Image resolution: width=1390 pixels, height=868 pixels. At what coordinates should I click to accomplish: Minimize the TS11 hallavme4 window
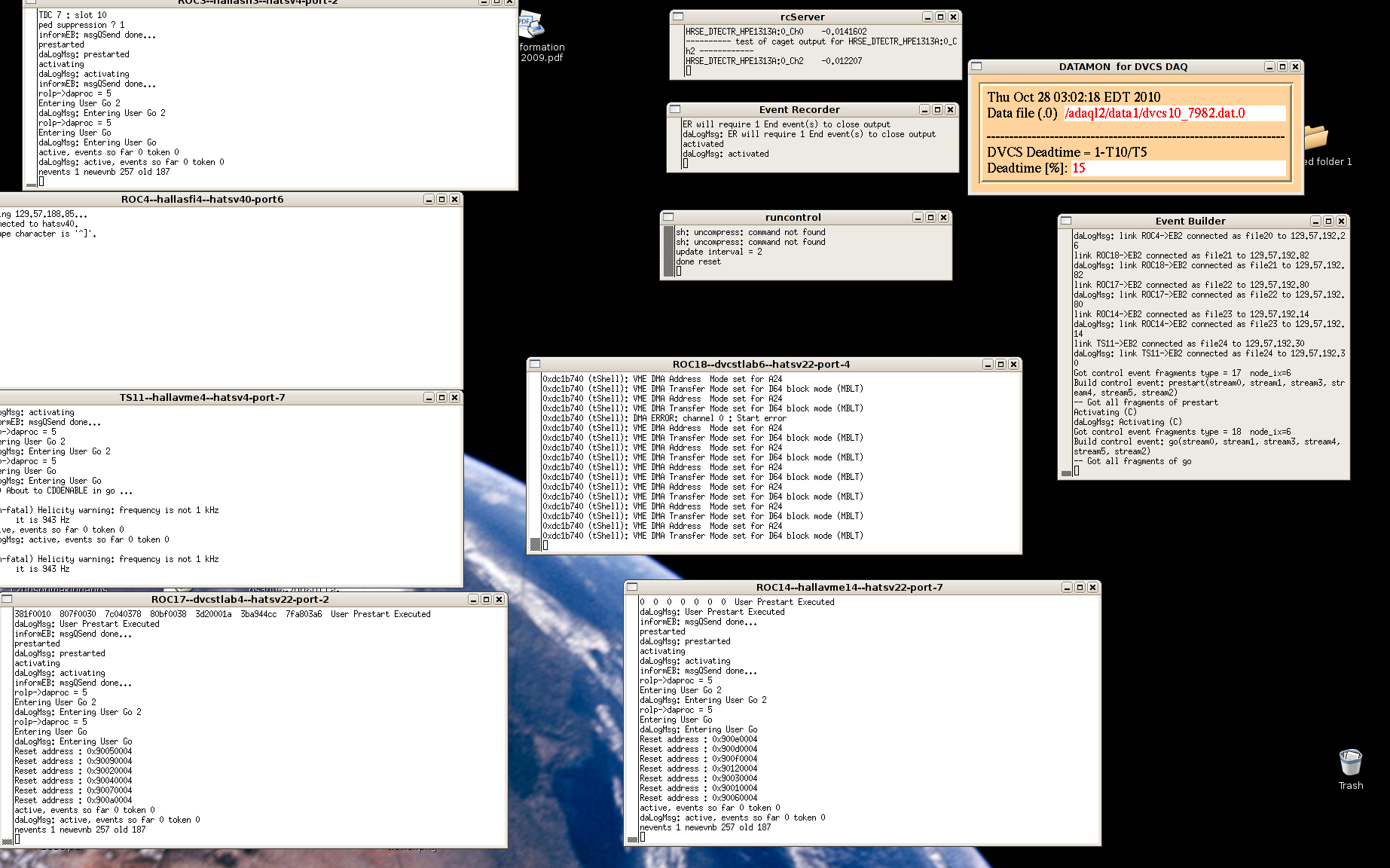coord(429,397)
